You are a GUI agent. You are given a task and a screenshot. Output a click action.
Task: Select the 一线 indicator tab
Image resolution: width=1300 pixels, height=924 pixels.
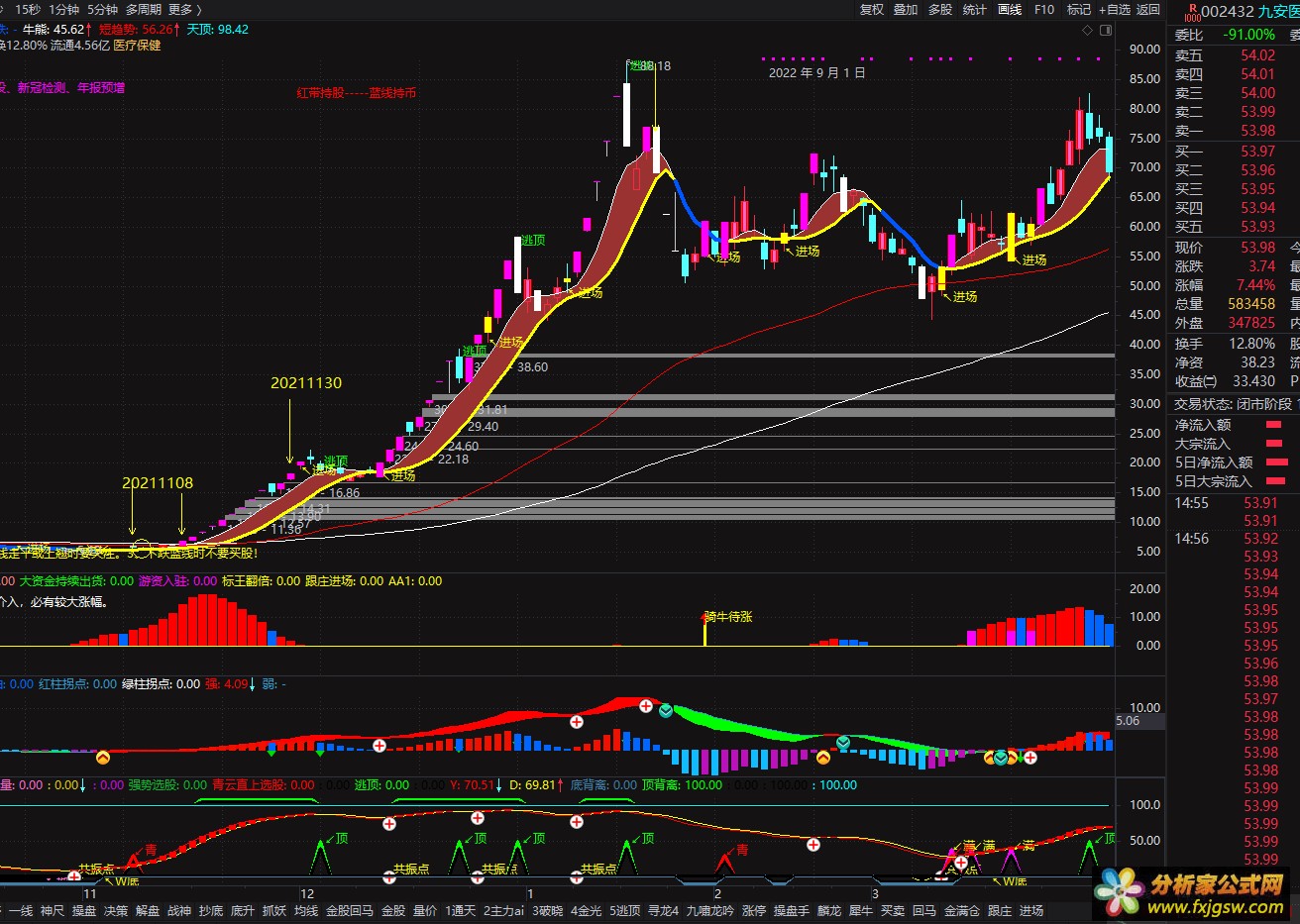pos(21,911)
